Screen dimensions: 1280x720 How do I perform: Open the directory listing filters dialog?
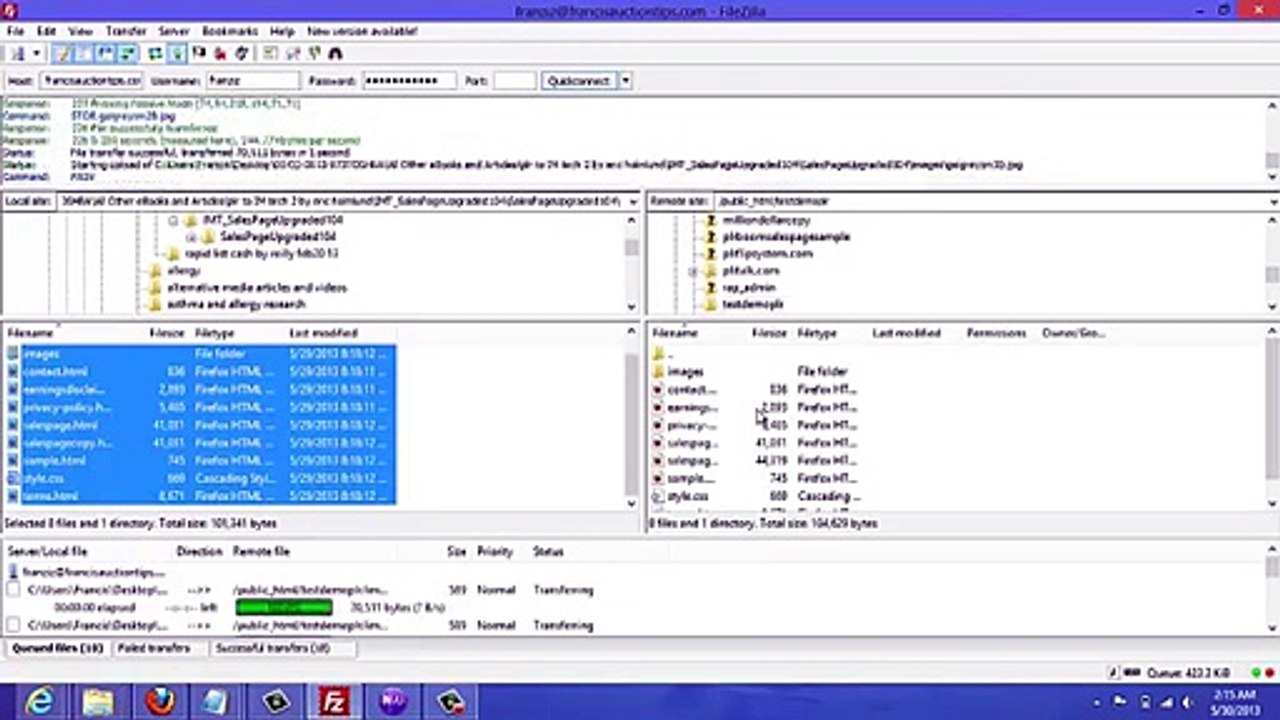(270, 53)
